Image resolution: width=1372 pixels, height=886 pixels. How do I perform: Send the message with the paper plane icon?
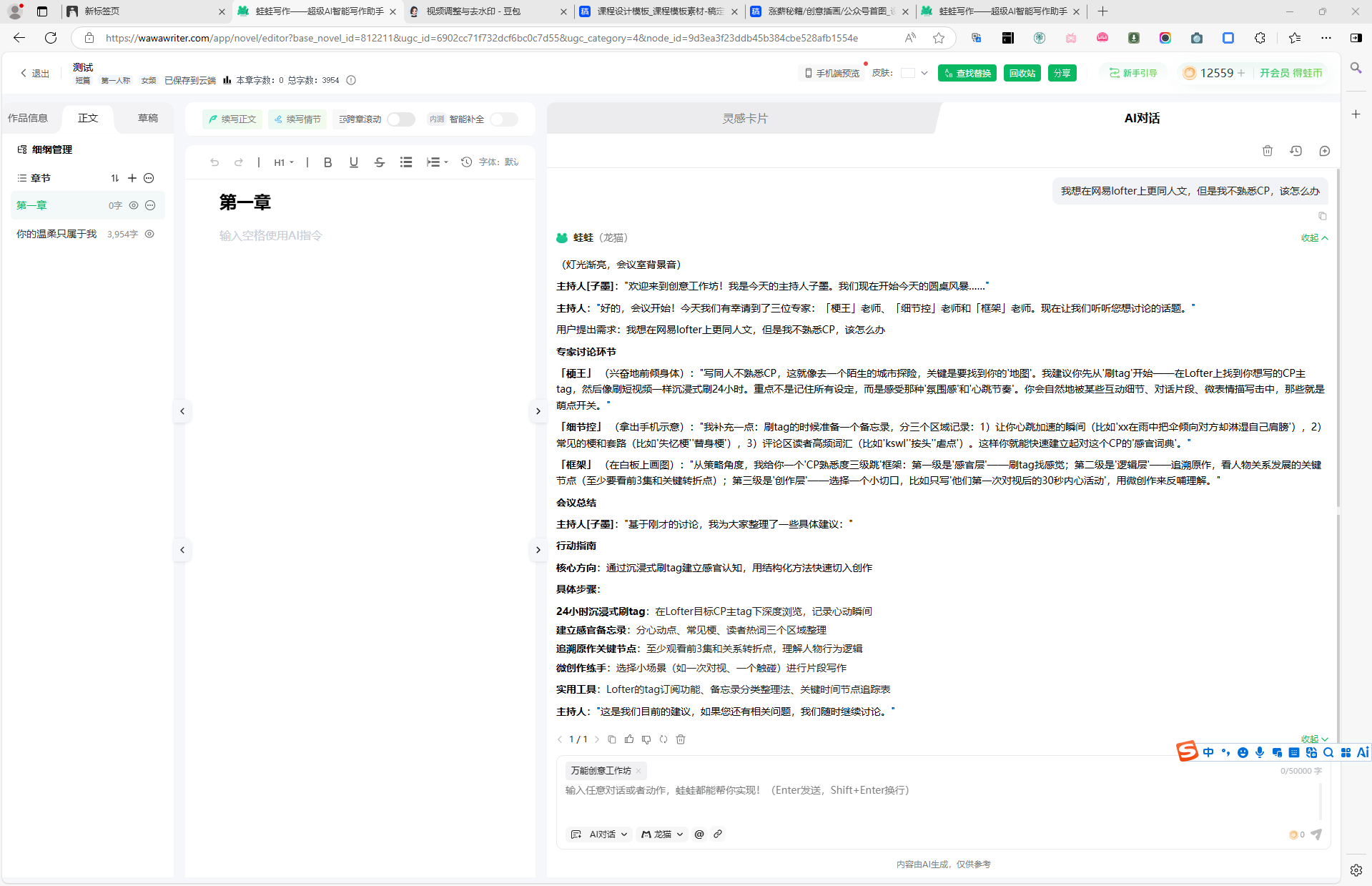(1316, 835)
